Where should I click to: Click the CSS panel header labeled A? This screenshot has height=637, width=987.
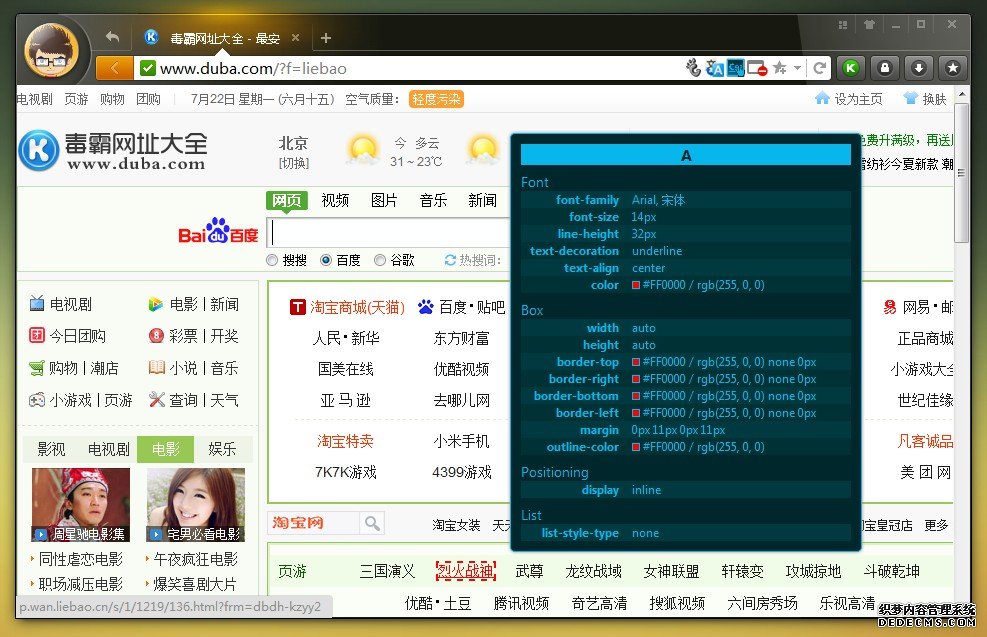(685, 155)
